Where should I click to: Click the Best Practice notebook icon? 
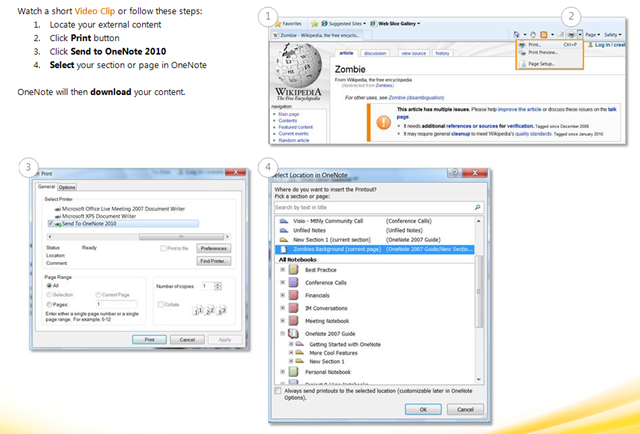[x=294, y=269]
